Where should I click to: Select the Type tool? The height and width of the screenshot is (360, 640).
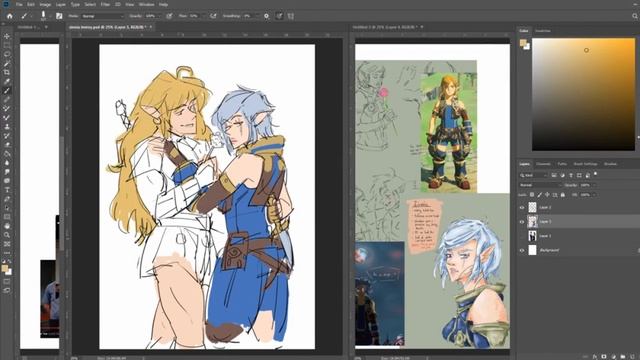point(7,190)
